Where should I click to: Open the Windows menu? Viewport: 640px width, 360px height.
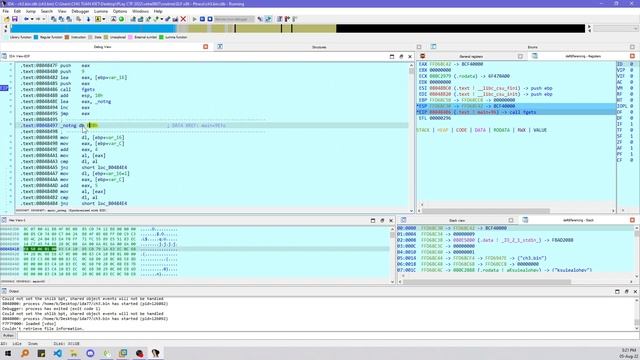coord(140,11)
